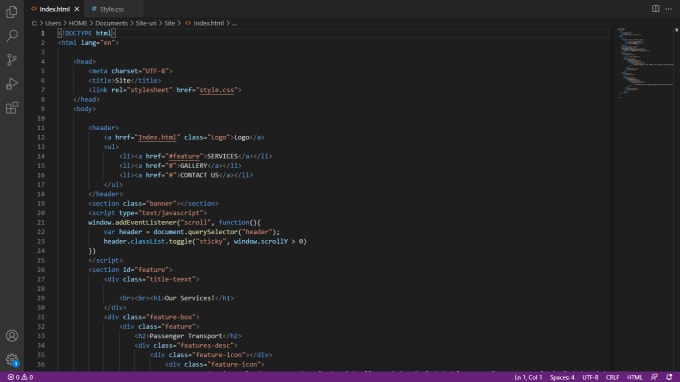Image resolution: width=680 pixels, height=382 pixels.
Task: Follow the #feature href link on line 14
Action: point(184,156)
